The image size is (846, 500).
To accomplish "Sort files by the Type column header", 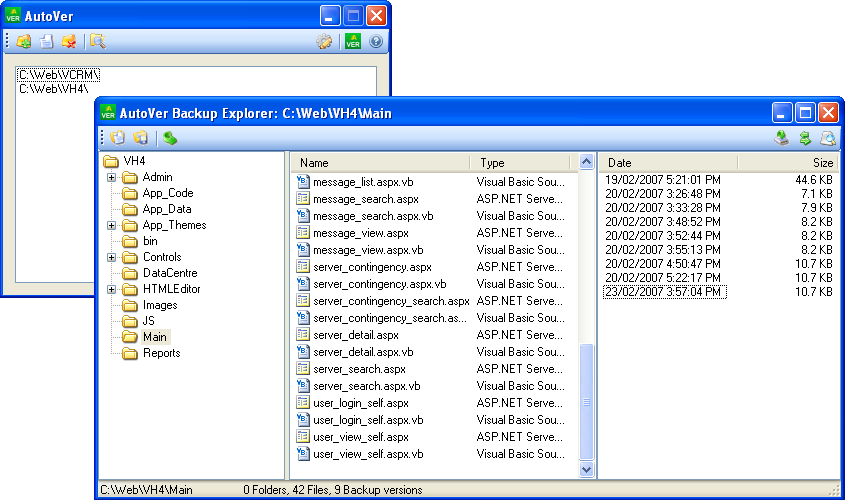I will click(520, 162).
